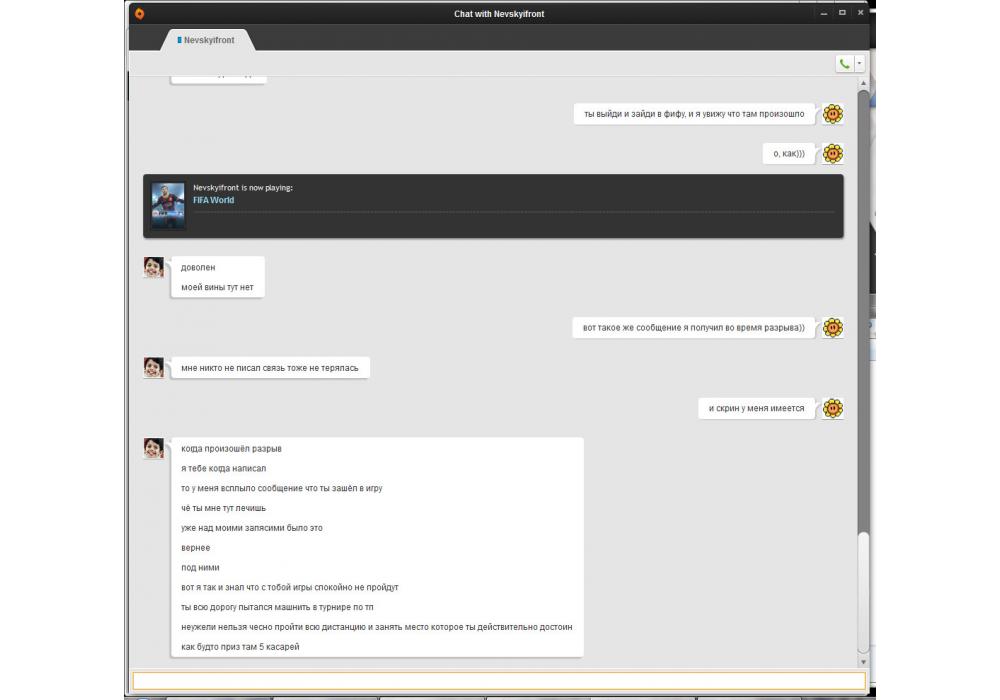The width and height of the screenshot is (1000, 700).
Task: Click child avatar beside 'мне никто не писал' message
Action: (x=154, y=367)
